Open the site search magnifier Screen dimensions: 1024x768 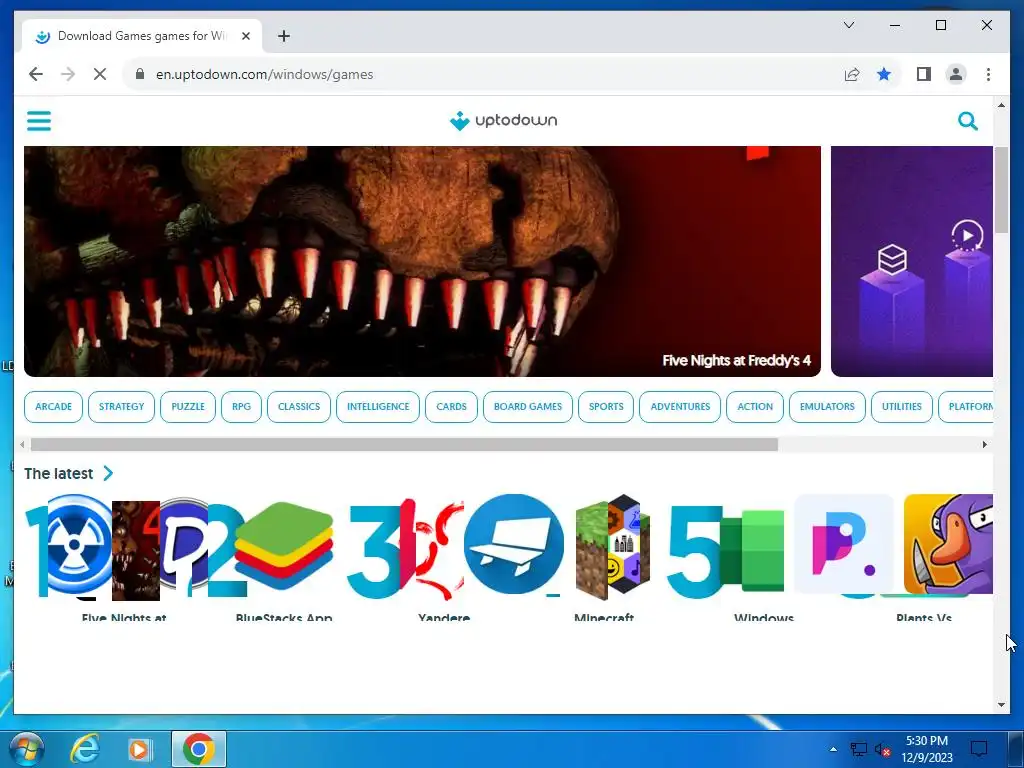[x=967, y=121]
